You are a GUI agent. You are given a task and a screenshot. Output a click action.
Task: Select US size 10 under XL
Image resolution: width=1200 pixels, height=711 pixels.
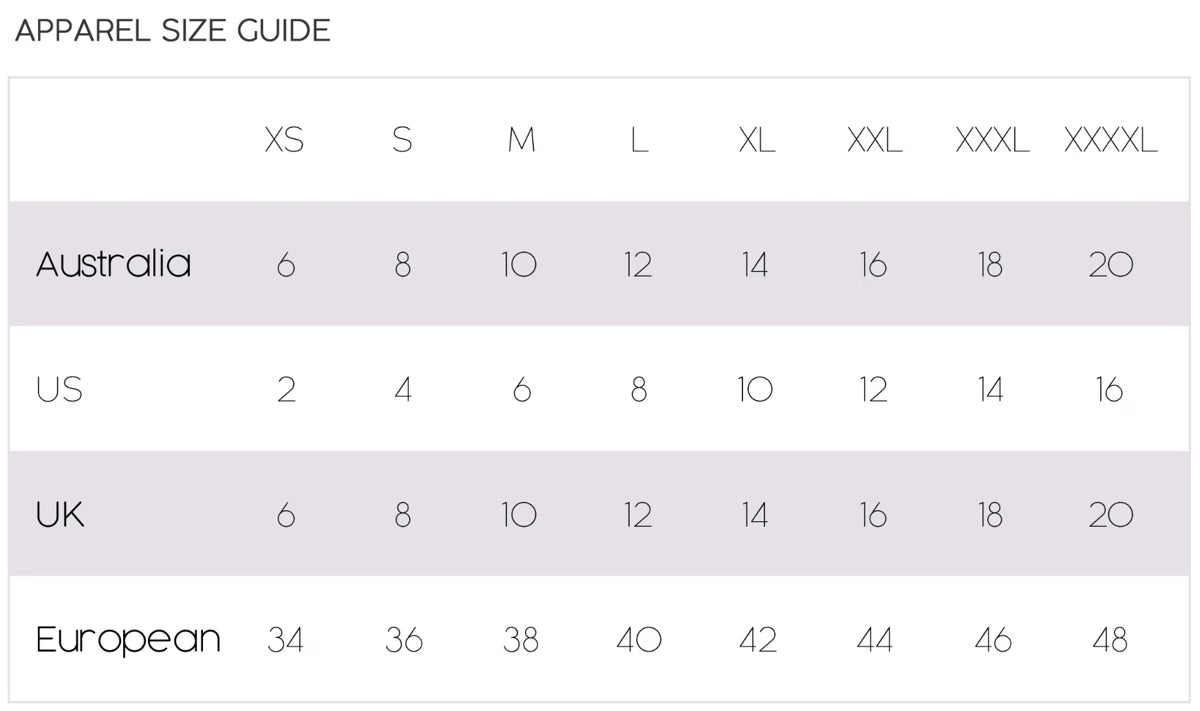[755, 390]
